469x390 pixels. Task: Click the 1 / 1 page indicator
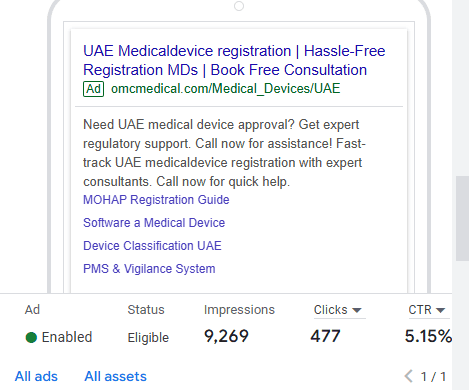[433, 377]
